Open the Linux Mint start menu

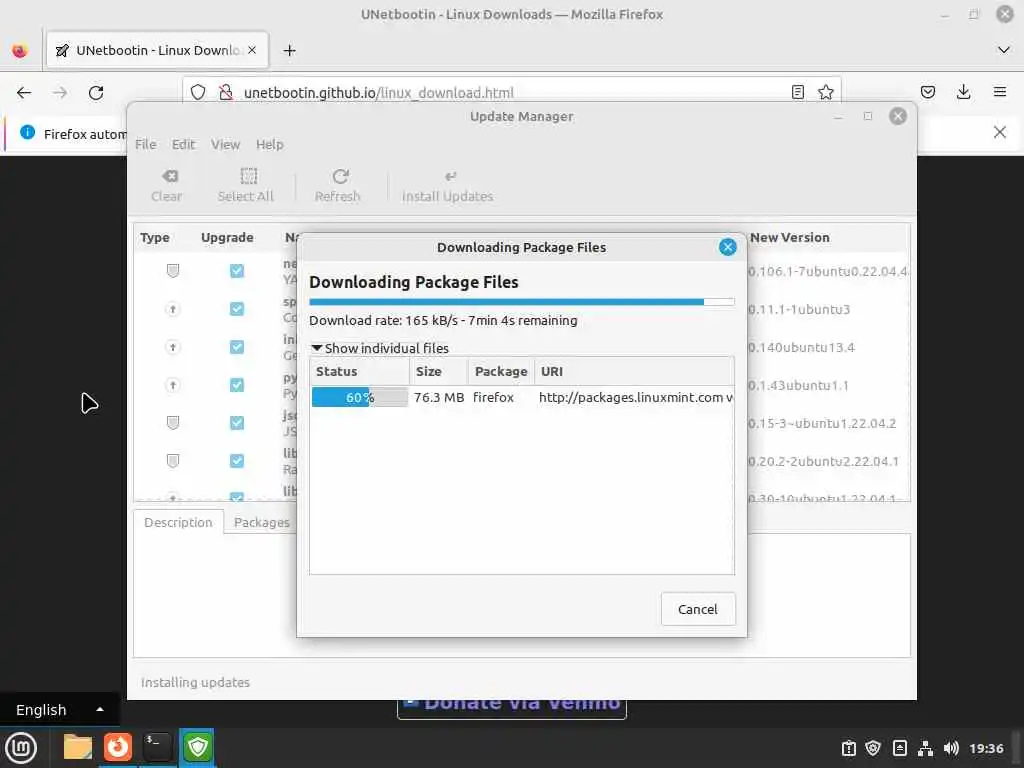point(21,748)
